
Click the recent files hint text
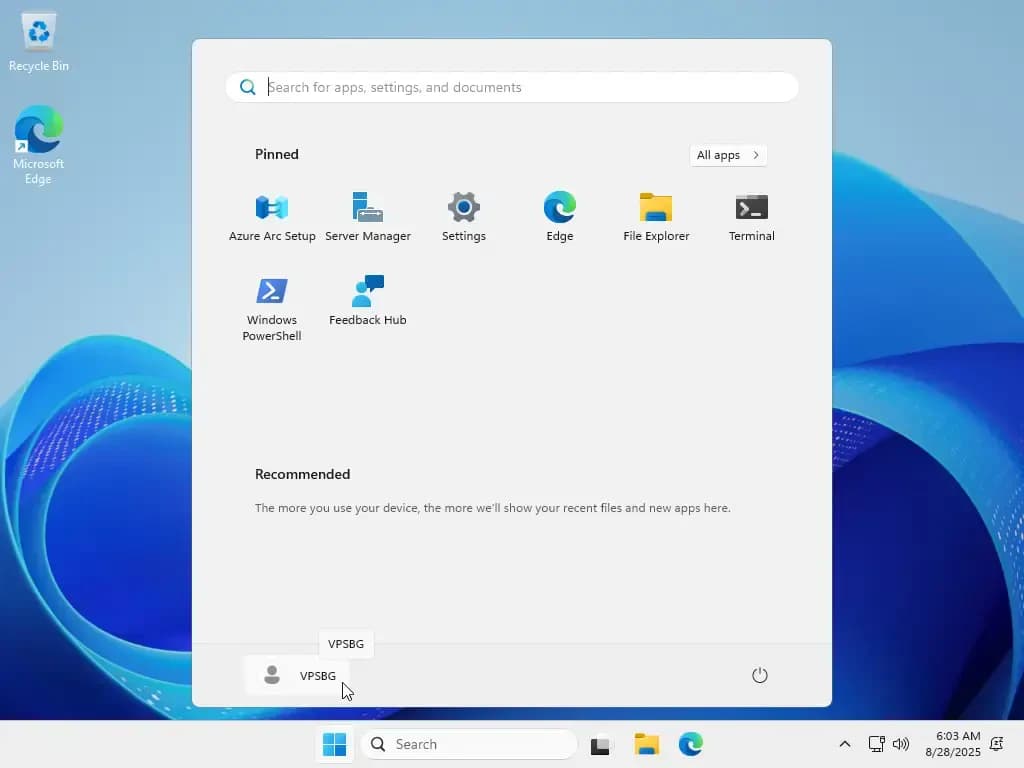pyautogui.click(x=492, y=507)
